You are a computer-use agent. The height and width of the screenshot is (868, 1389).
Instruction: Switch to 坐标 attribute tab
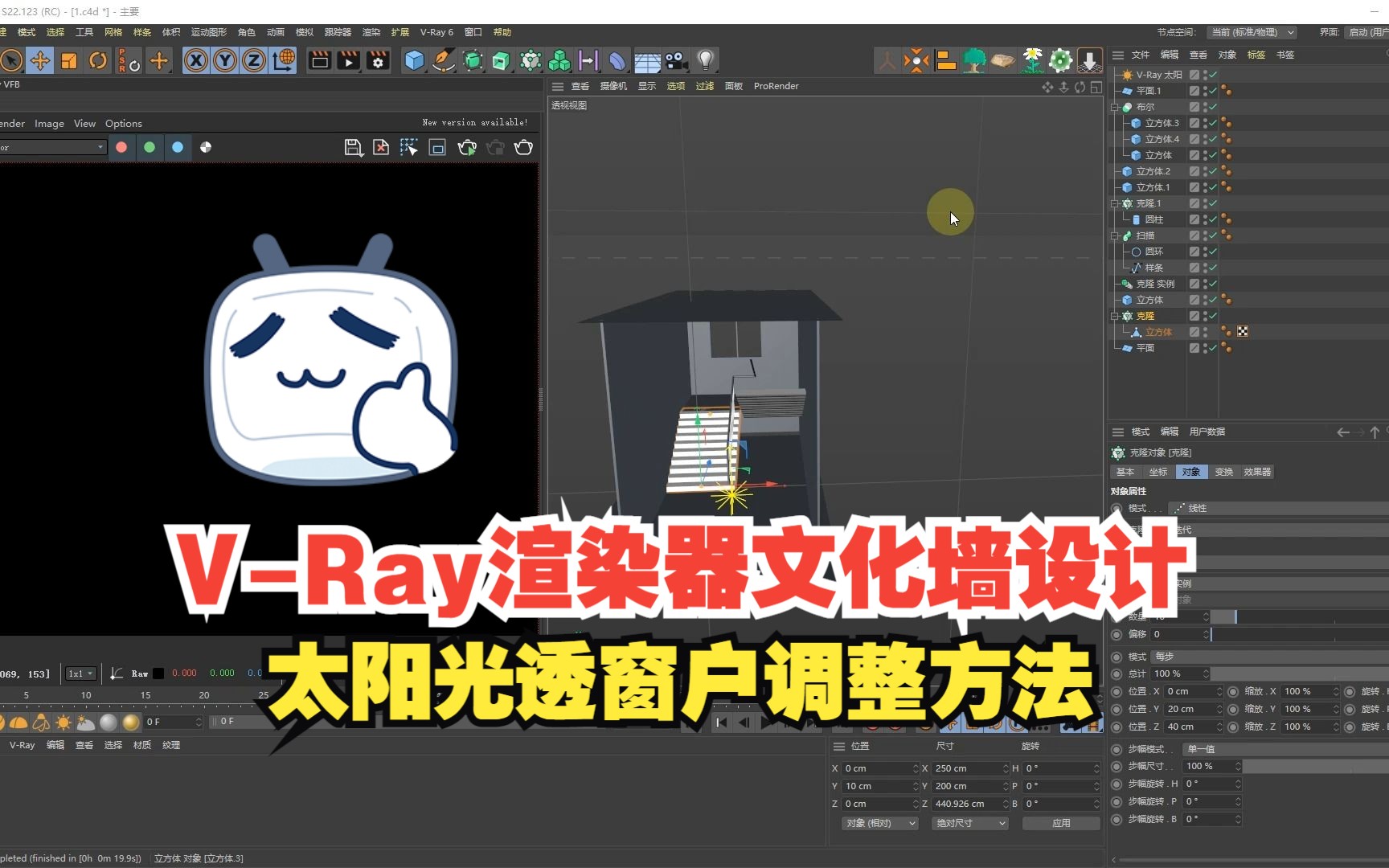(x=1158, y=472)
